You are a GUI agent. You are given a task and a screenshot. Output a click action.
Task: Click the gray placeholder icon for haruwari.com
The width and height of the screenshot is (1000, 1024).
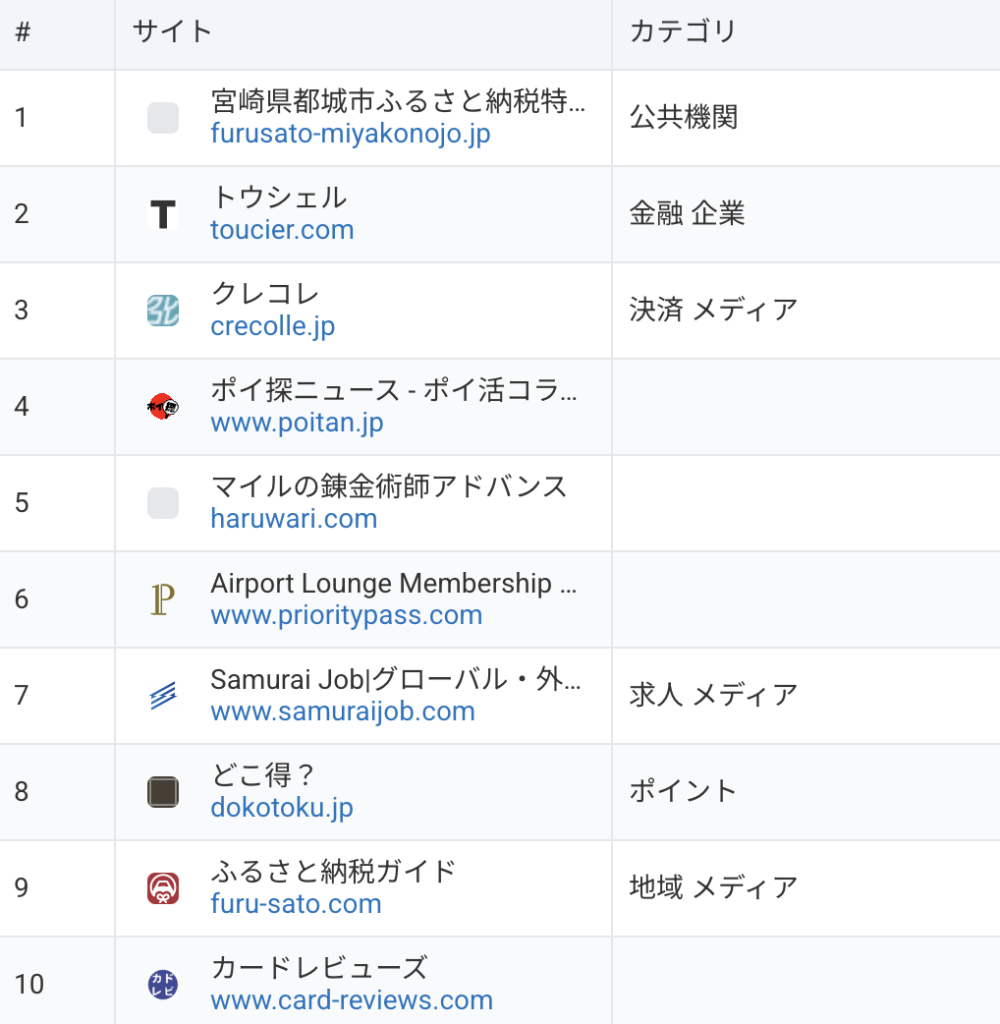pos(163,503)
